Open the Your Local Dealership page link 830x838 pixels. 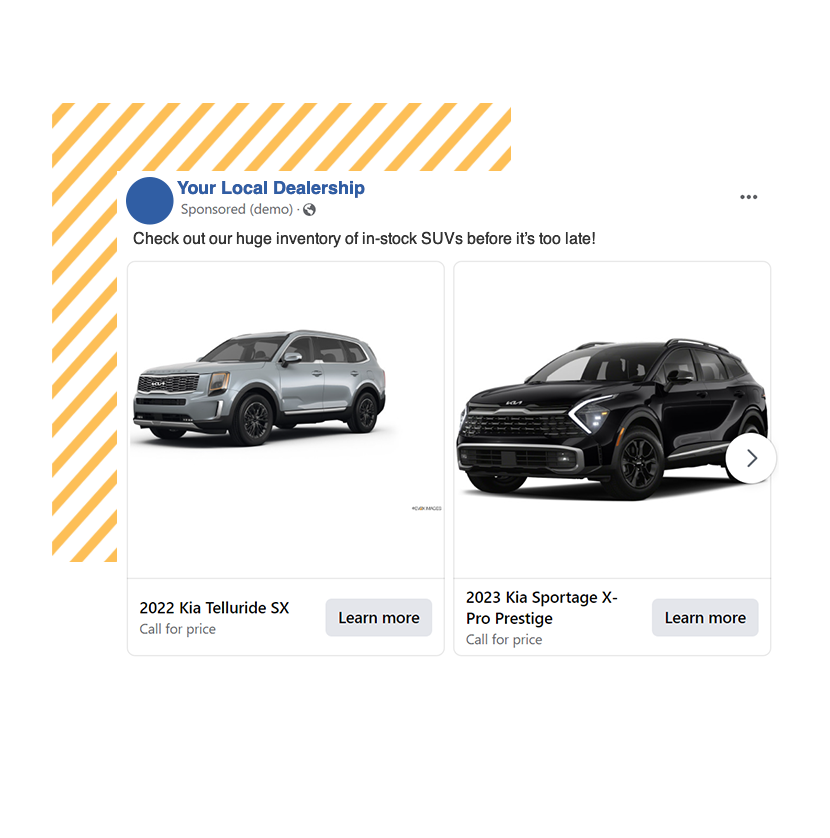pos(271,188)
